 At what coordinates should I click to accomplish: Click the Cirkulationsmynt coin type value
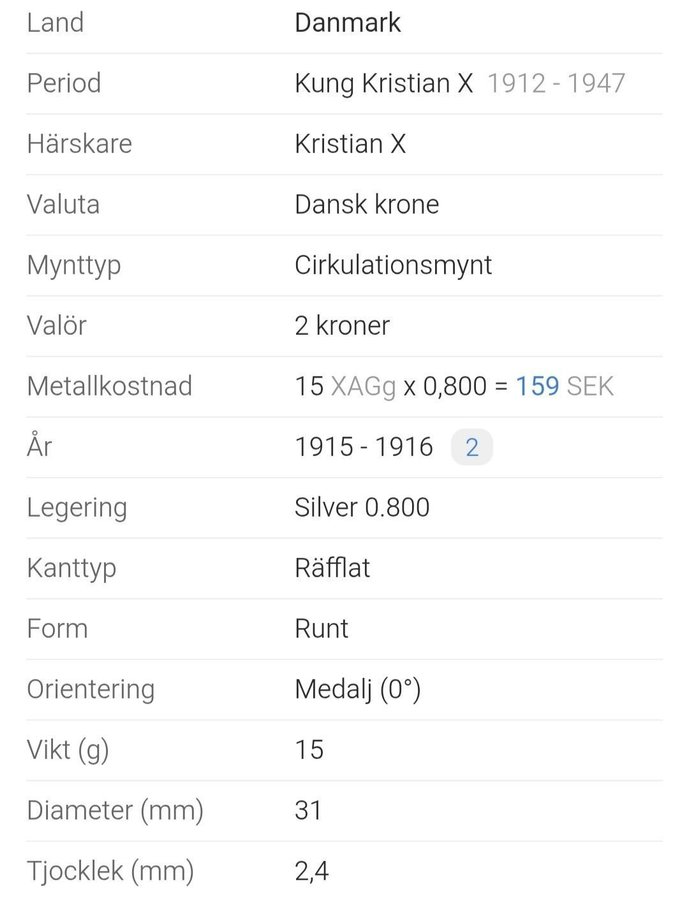point(393,265)
